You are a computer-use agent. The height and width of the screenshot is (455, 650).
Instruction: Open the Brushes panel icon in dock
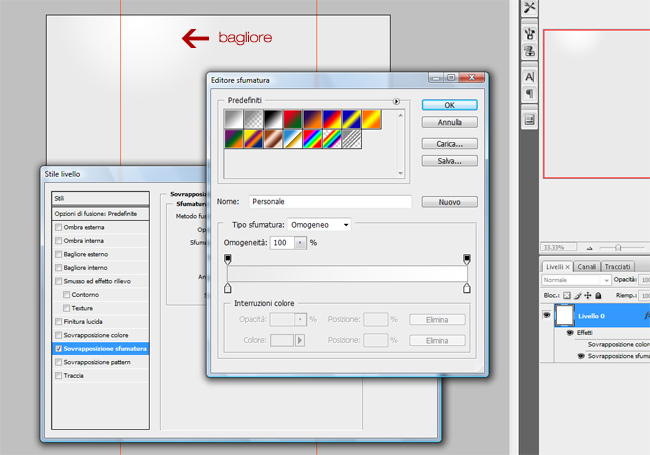529,34
